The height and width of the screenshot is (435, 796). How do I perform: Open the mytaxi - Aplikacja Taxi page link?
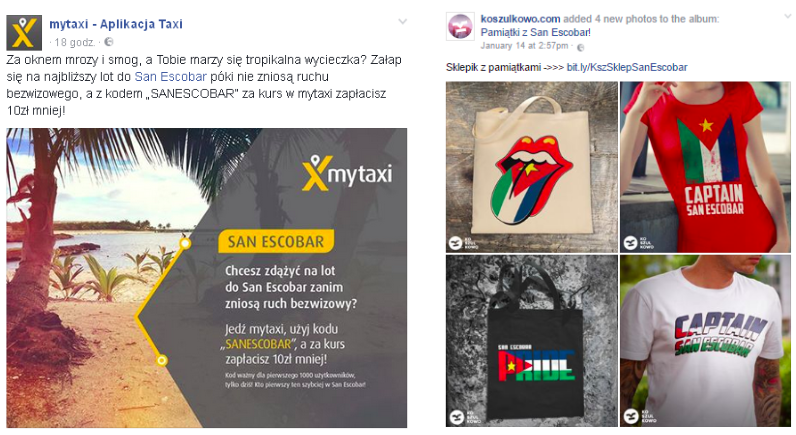point(116,24)
